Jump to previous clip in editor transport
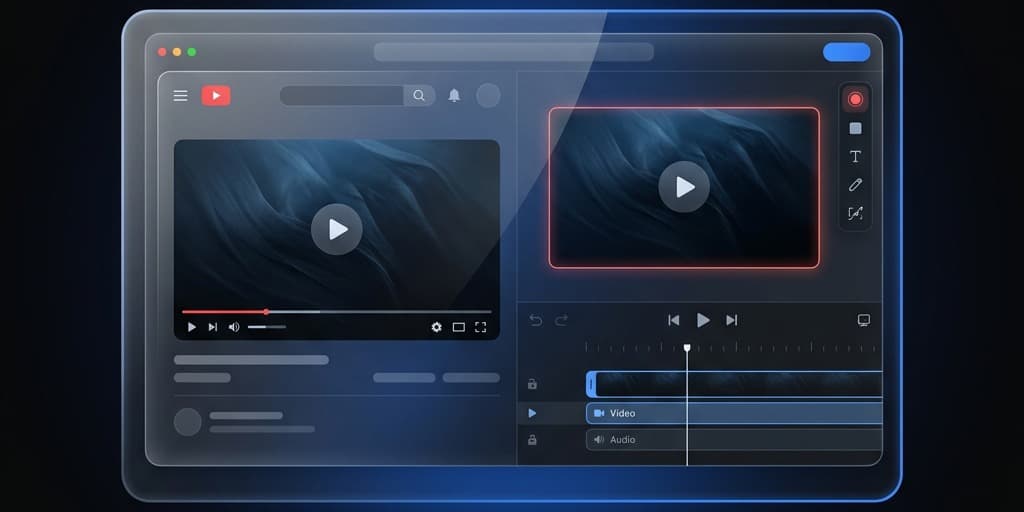 (673, 320)
